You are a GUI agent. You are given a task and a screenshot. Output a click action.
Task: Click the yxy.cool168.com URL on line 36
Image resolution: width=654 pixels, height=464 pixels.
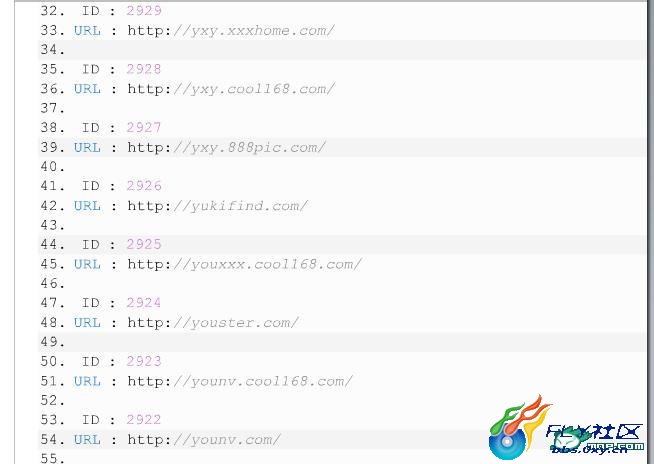pos(231,89)
